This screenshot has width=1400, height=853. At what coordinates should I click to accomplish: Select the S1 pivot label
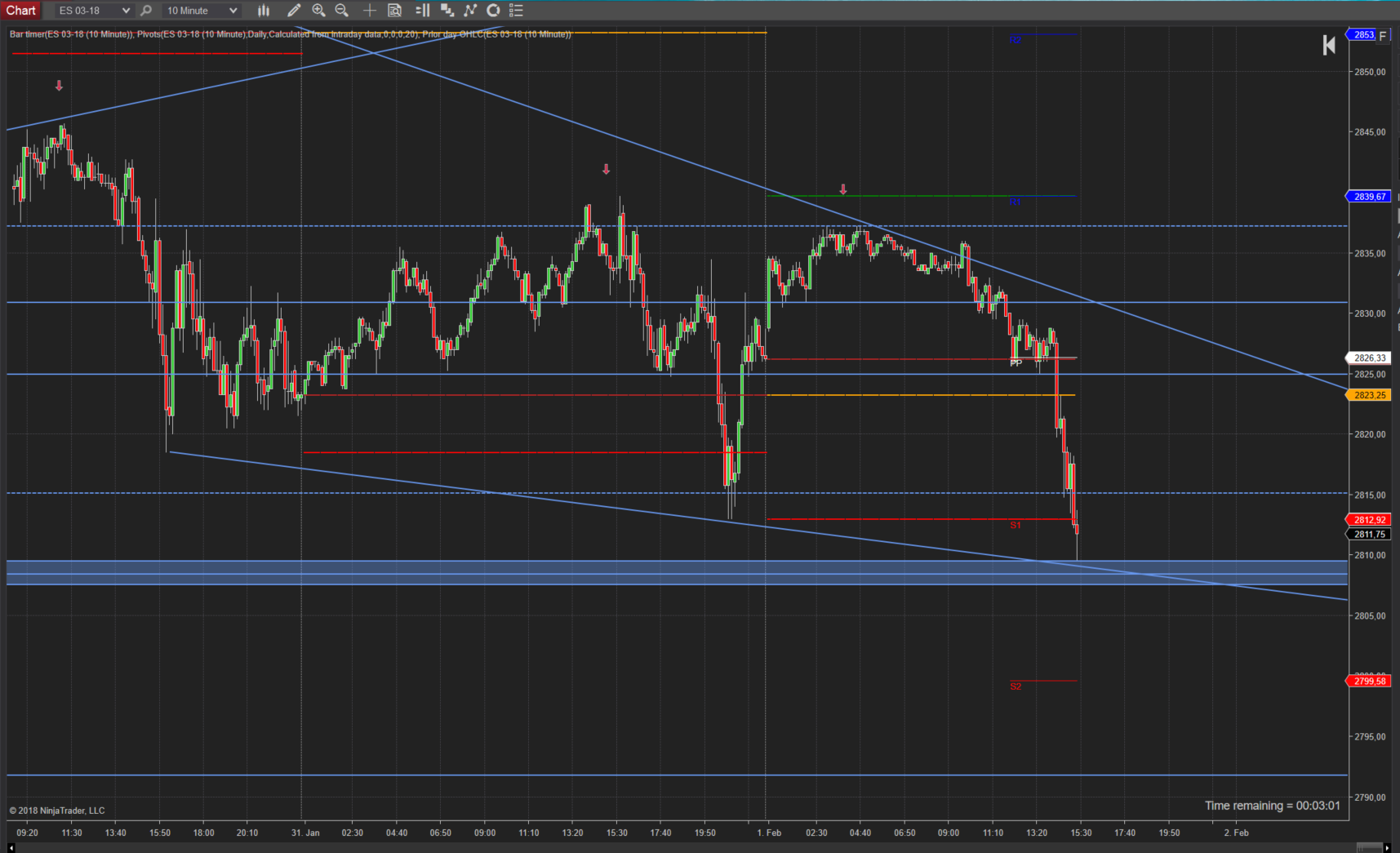[1016, 525]
